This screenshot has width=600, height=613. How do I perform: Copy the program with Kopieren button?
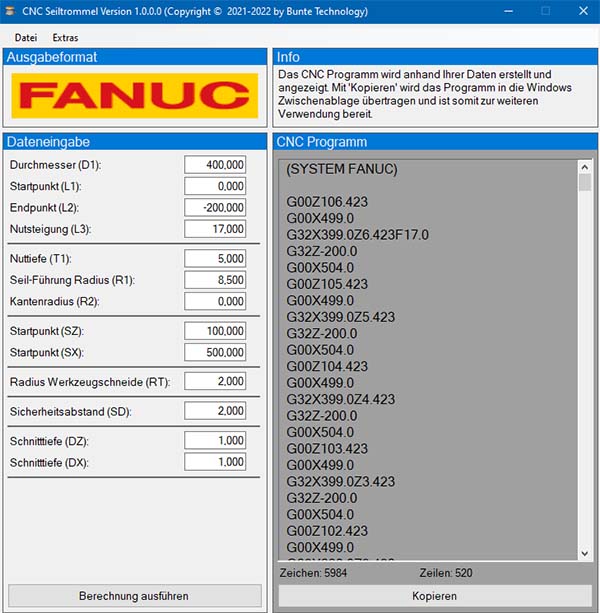pyautogui.click(x=435, y=596)
